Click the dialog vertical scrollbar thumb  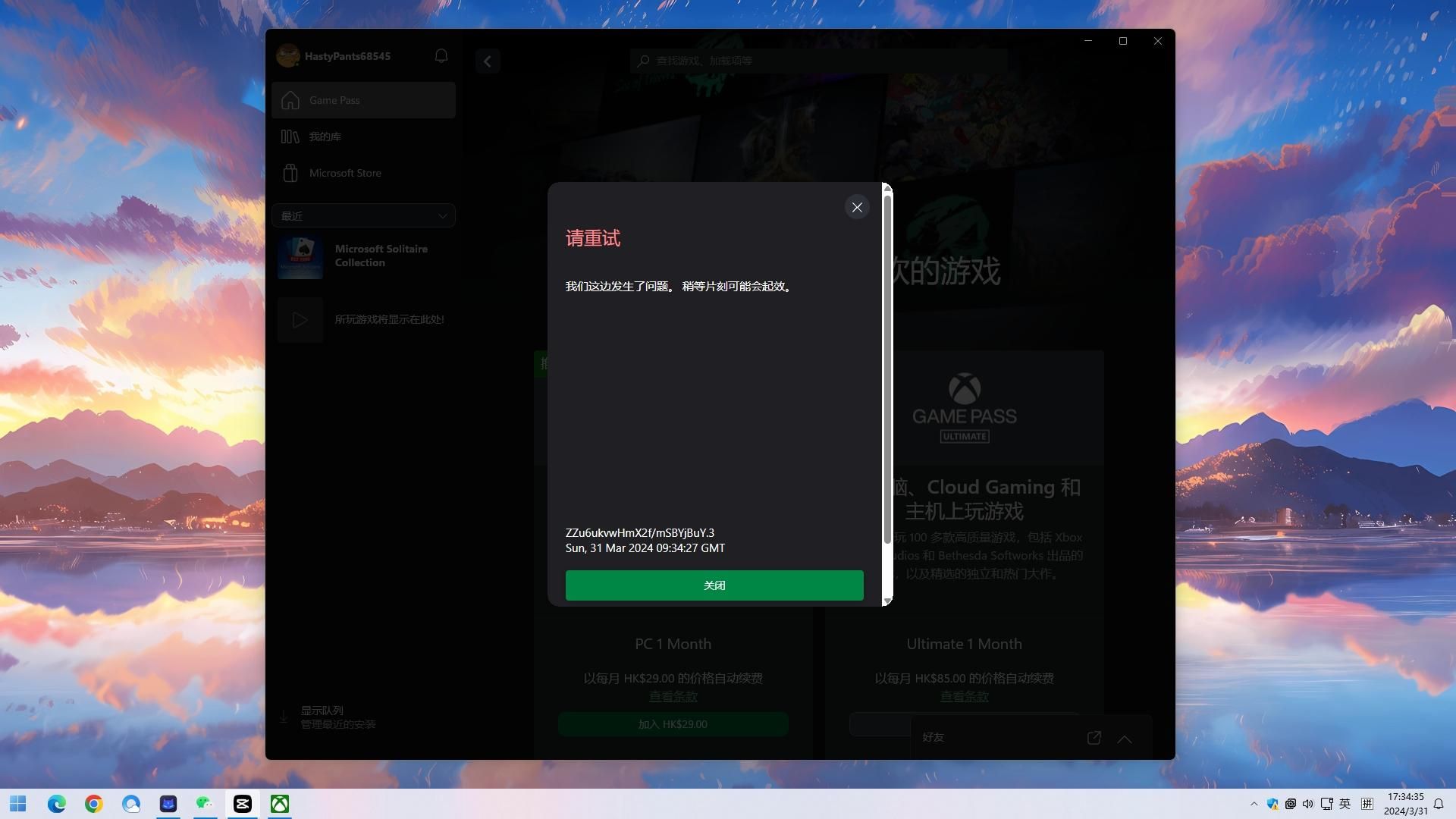[887, 369]
